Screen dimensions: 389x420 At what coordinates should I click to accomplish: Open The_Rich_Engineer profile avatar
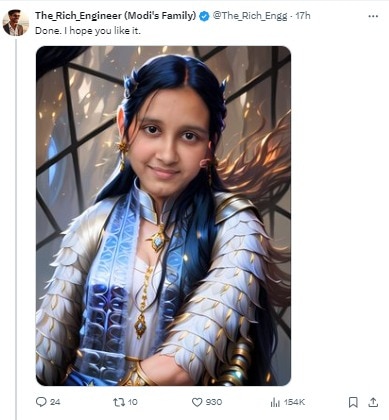tap(16, 23)
